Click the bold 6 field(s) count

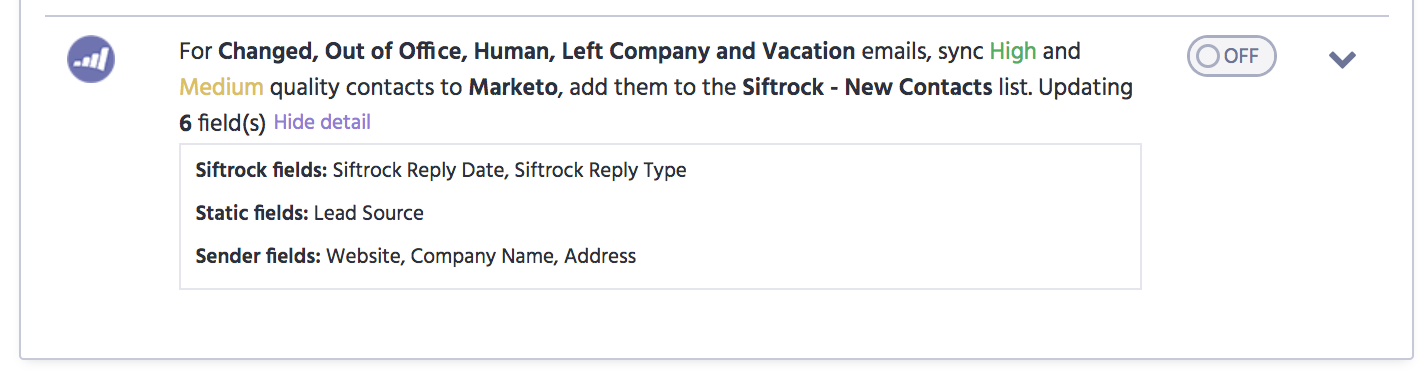point(223,123)
